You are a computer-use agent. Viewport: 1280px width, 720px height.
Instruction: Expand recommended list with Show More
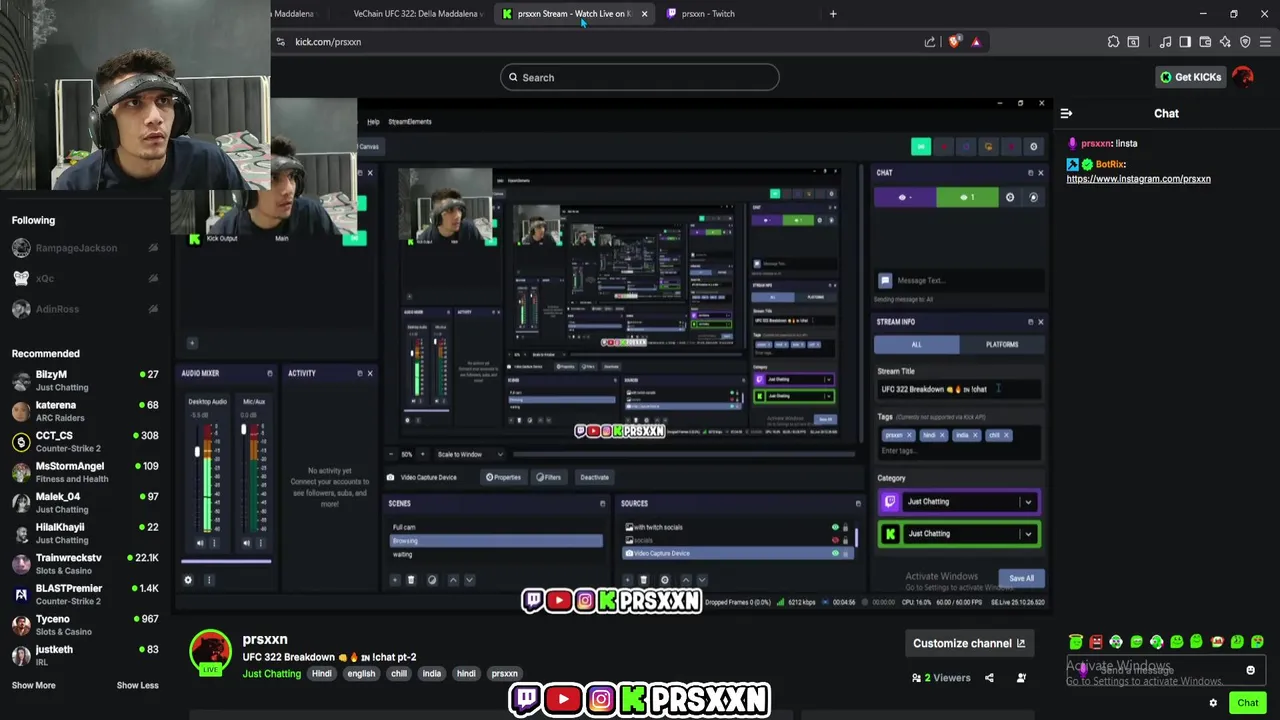33,685
